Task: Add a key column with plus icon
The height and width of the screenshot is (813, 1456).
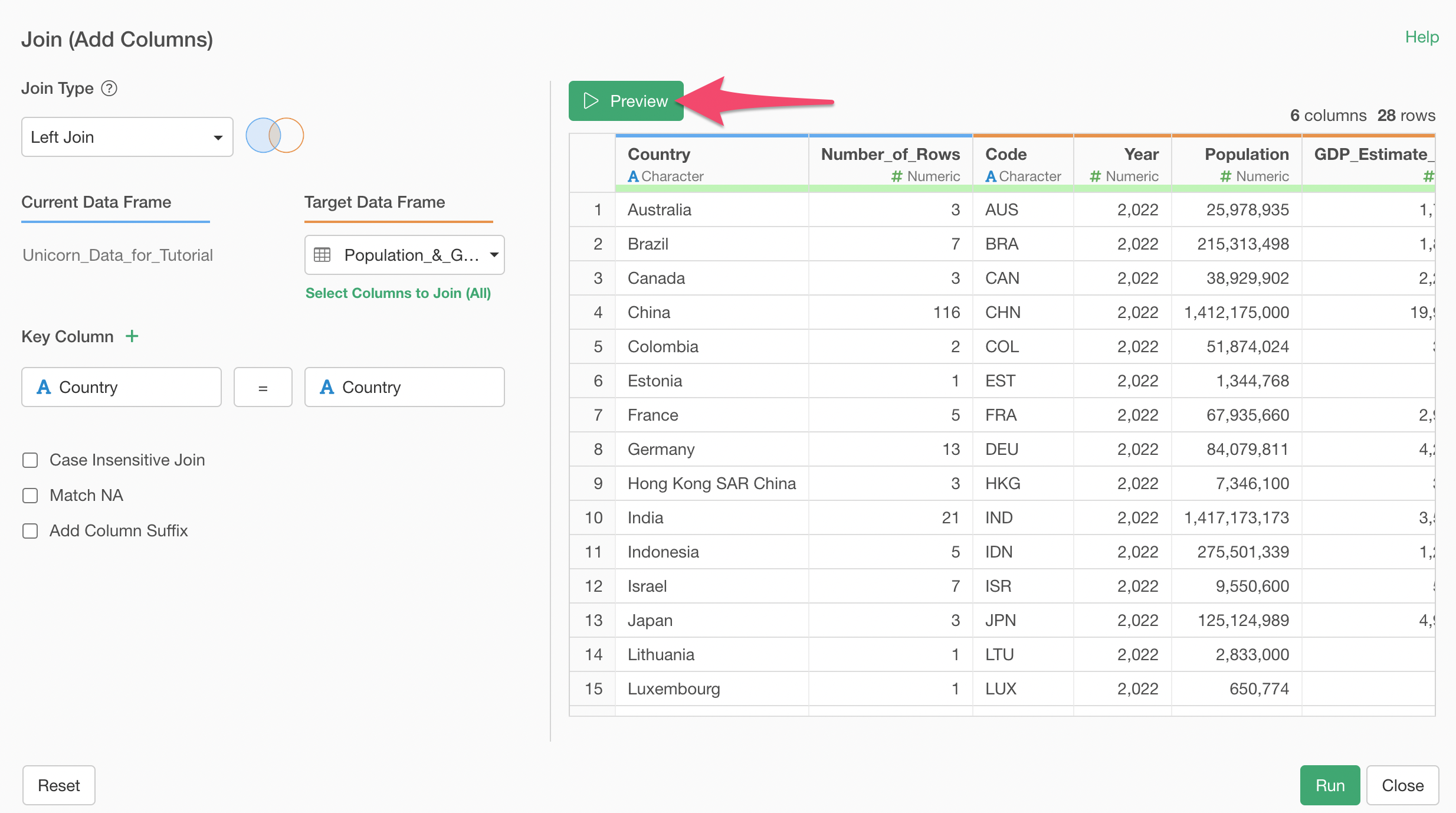Action: click(x=132, y=336)
